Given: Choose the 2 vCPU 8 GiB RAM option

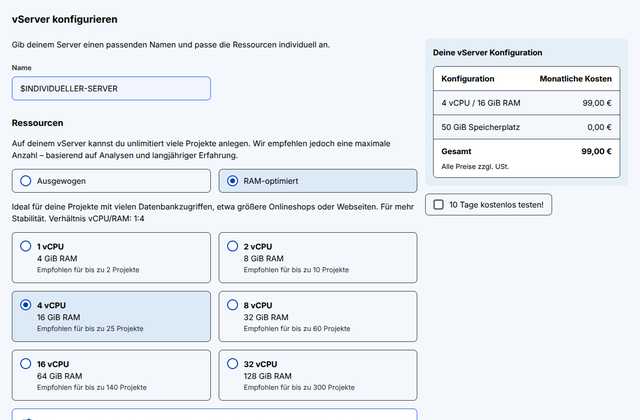Looking at the screenshot, I should point(318,258).
